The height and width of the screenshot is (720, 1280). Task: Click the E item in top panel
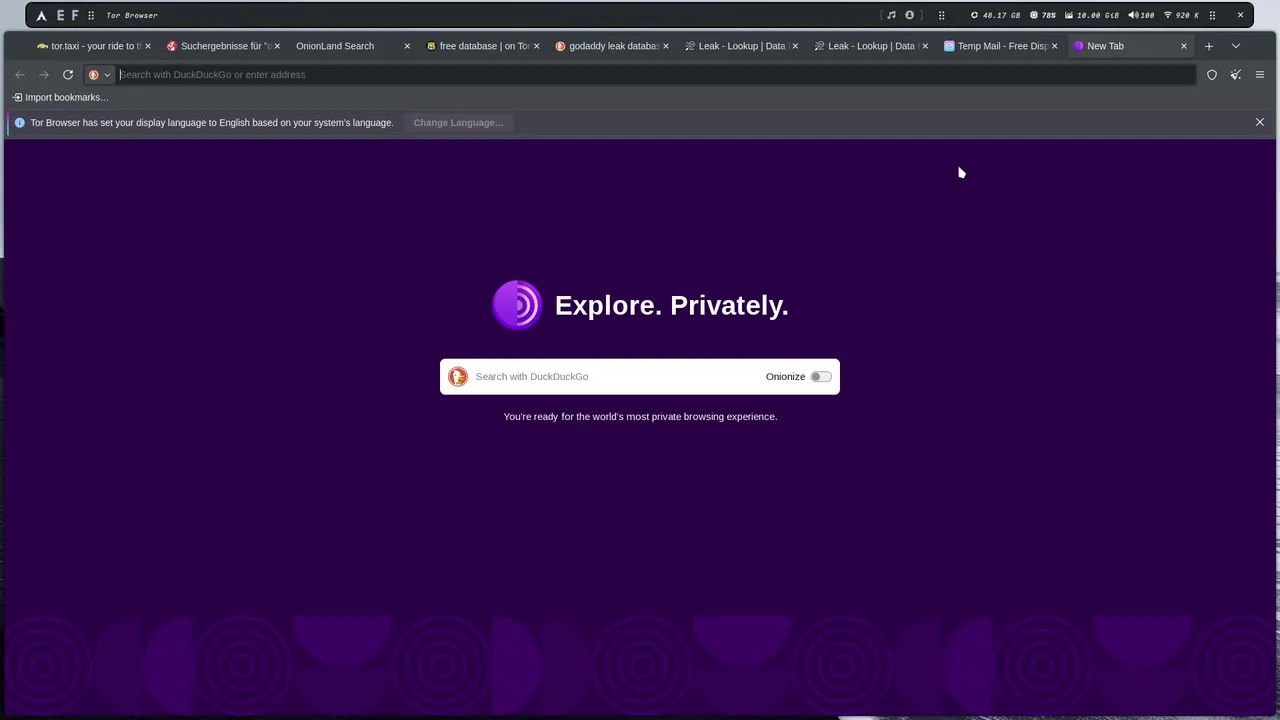pyautogui.click(x=60, y=15)
